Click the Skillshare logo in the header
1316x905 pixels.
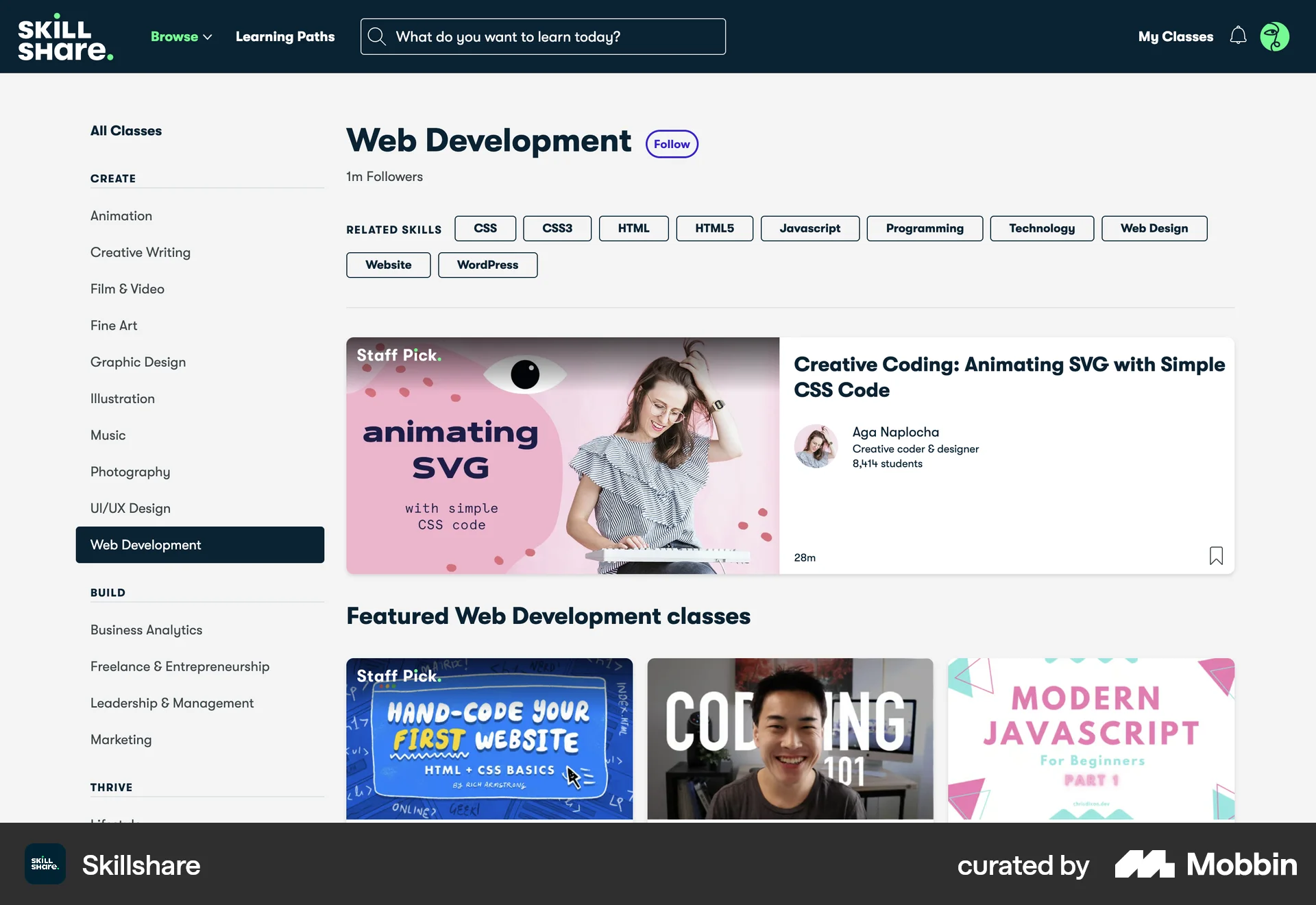pyautogui.click(x=65, y=36)
